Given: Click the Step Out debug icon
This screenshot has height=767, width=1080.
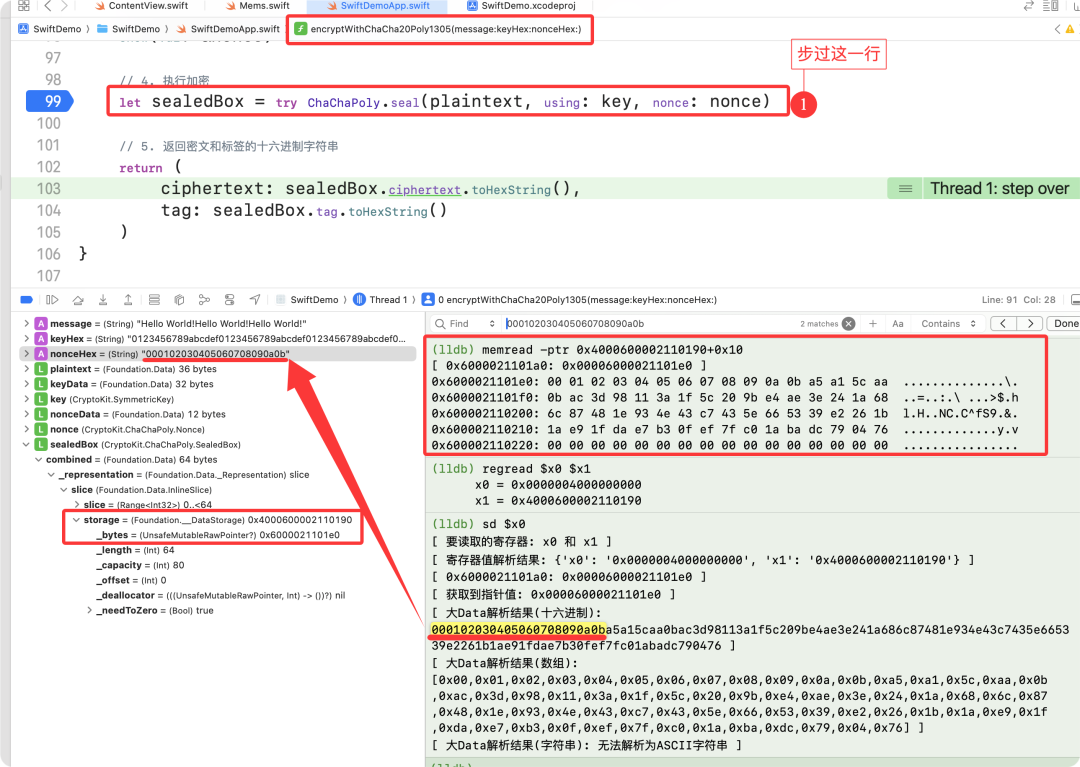Looking at the screenshot, I should (128, 300).
